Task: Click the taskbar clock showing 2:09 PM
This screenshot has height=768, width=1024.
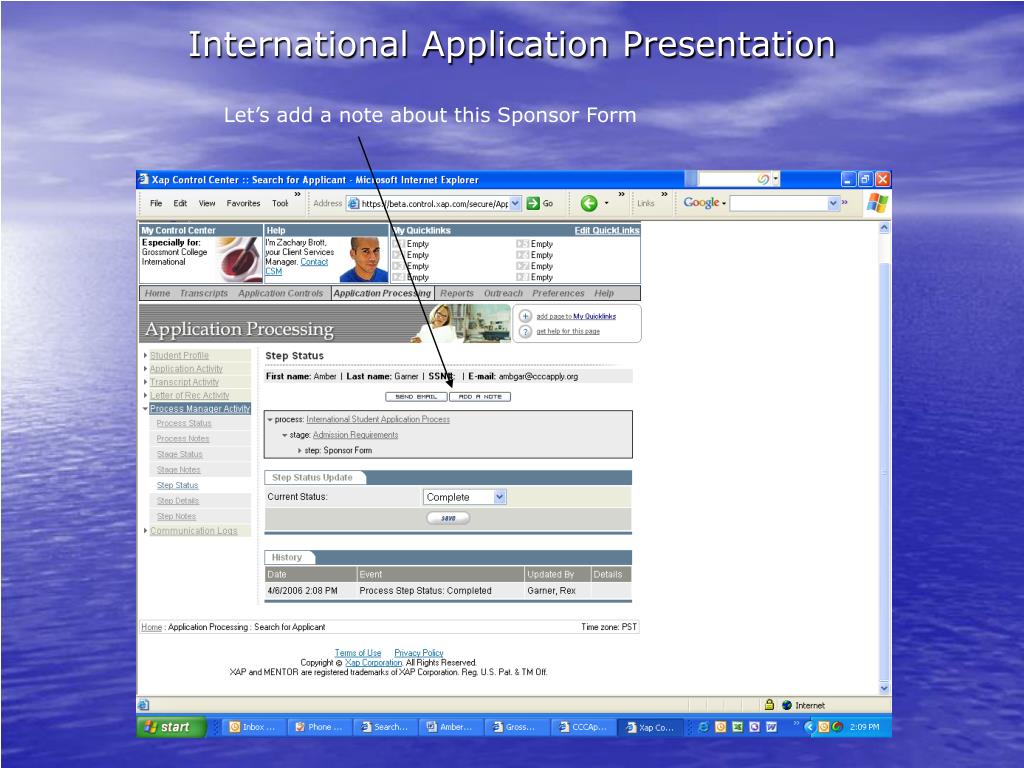Action: click(x=864, y=727)
